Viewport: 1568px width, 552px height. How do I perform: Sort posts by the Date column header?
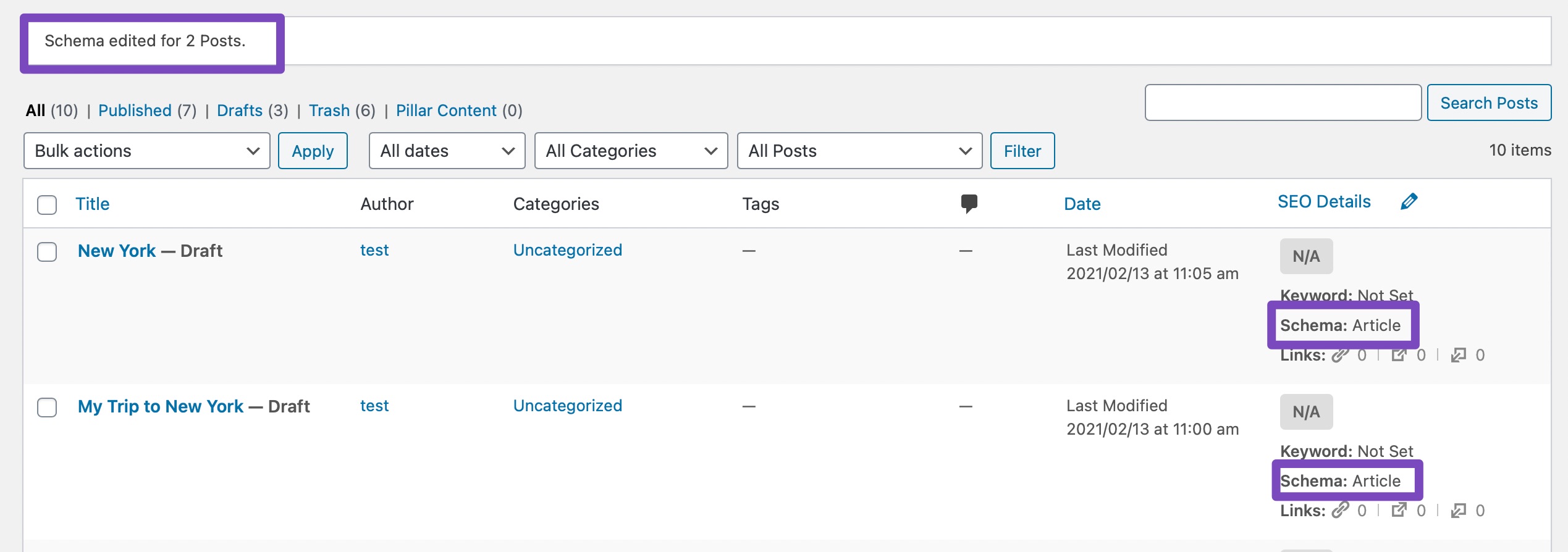point(1082,204)
